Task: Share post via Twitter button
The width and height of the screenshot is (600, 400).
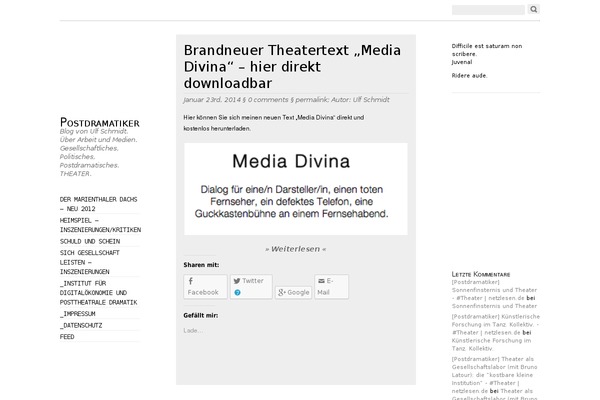Action: 251,286
